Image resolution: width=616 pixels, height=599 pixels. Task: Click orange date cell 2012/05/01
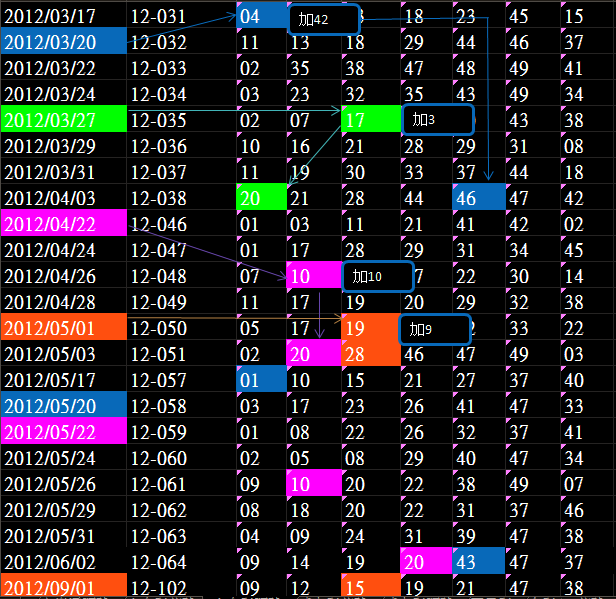coord(64,328)
